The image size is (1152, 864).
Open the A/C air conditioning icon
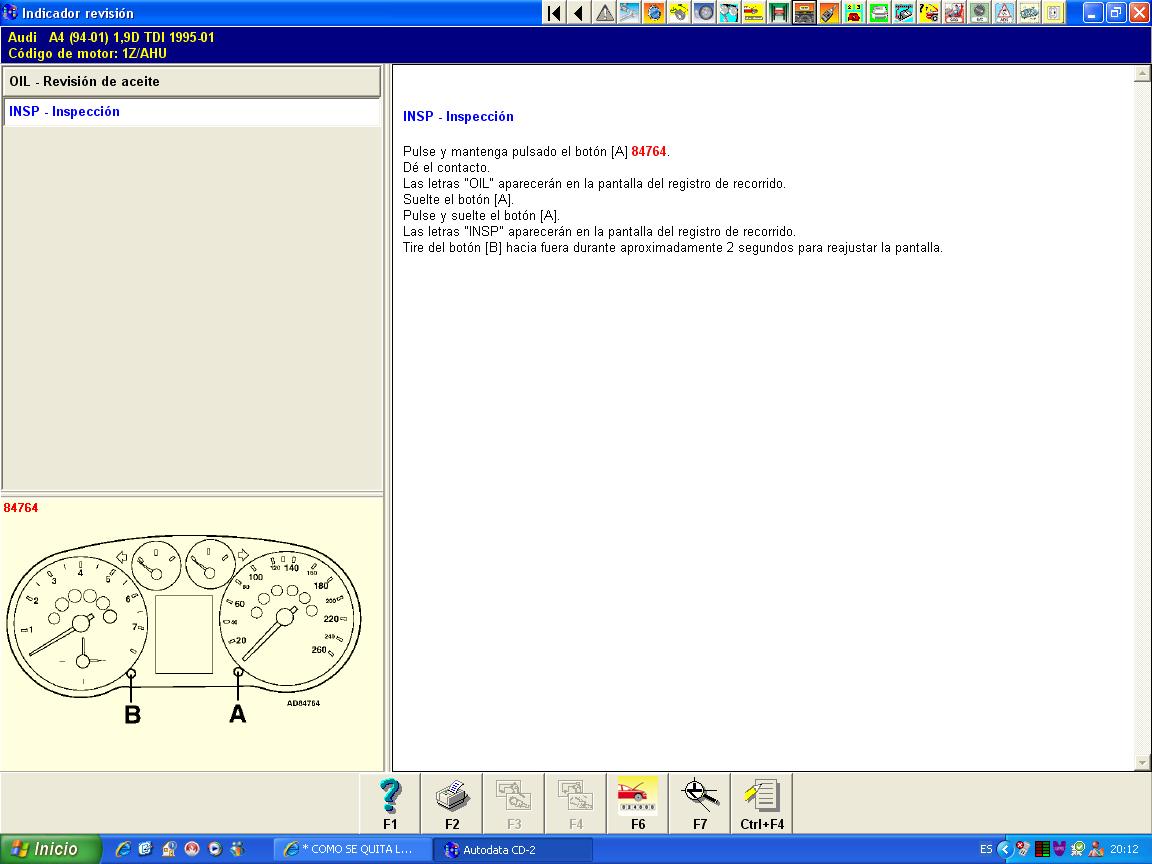point(979,12)
